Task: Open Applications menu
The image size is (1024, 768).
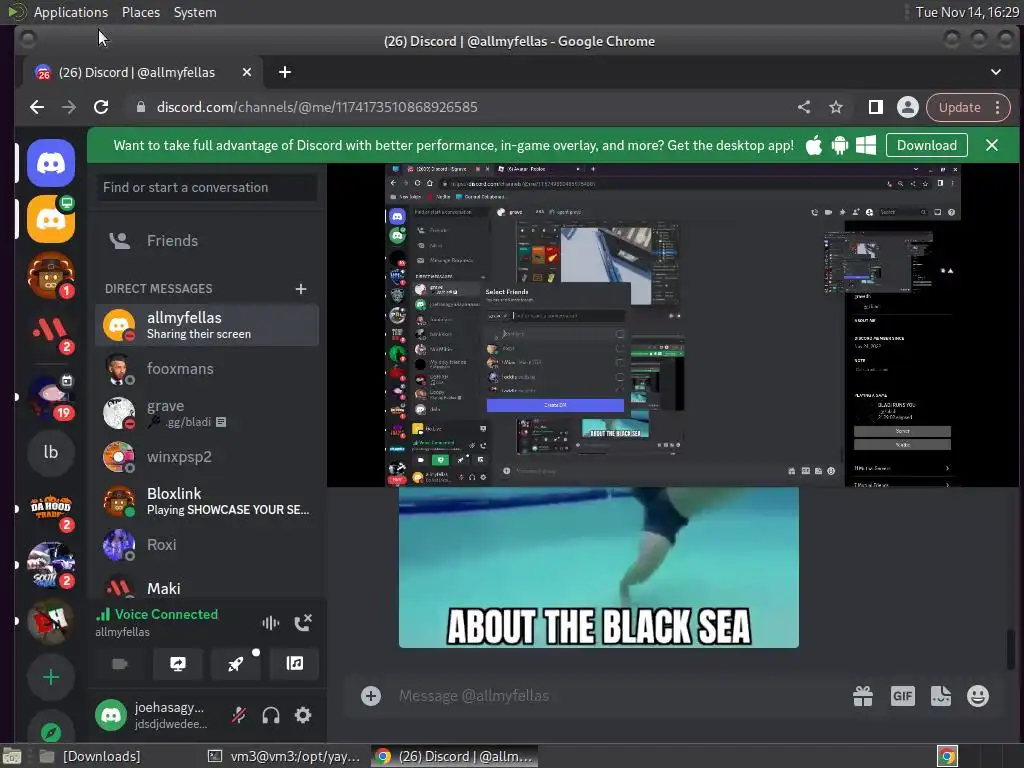Action: (71, 12)
